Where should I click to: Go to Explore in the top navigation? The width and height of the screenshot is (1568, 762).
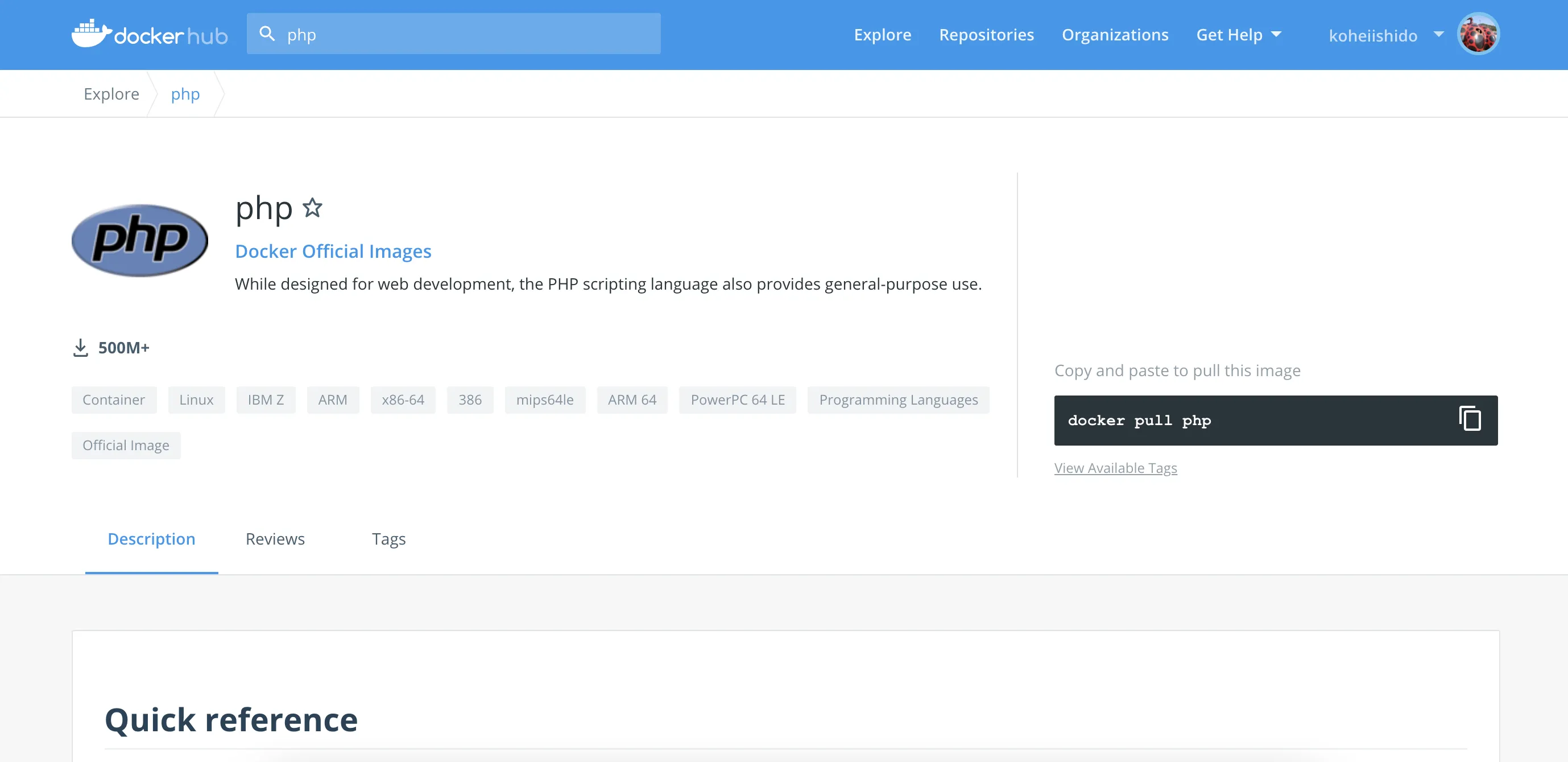(882, 35)
